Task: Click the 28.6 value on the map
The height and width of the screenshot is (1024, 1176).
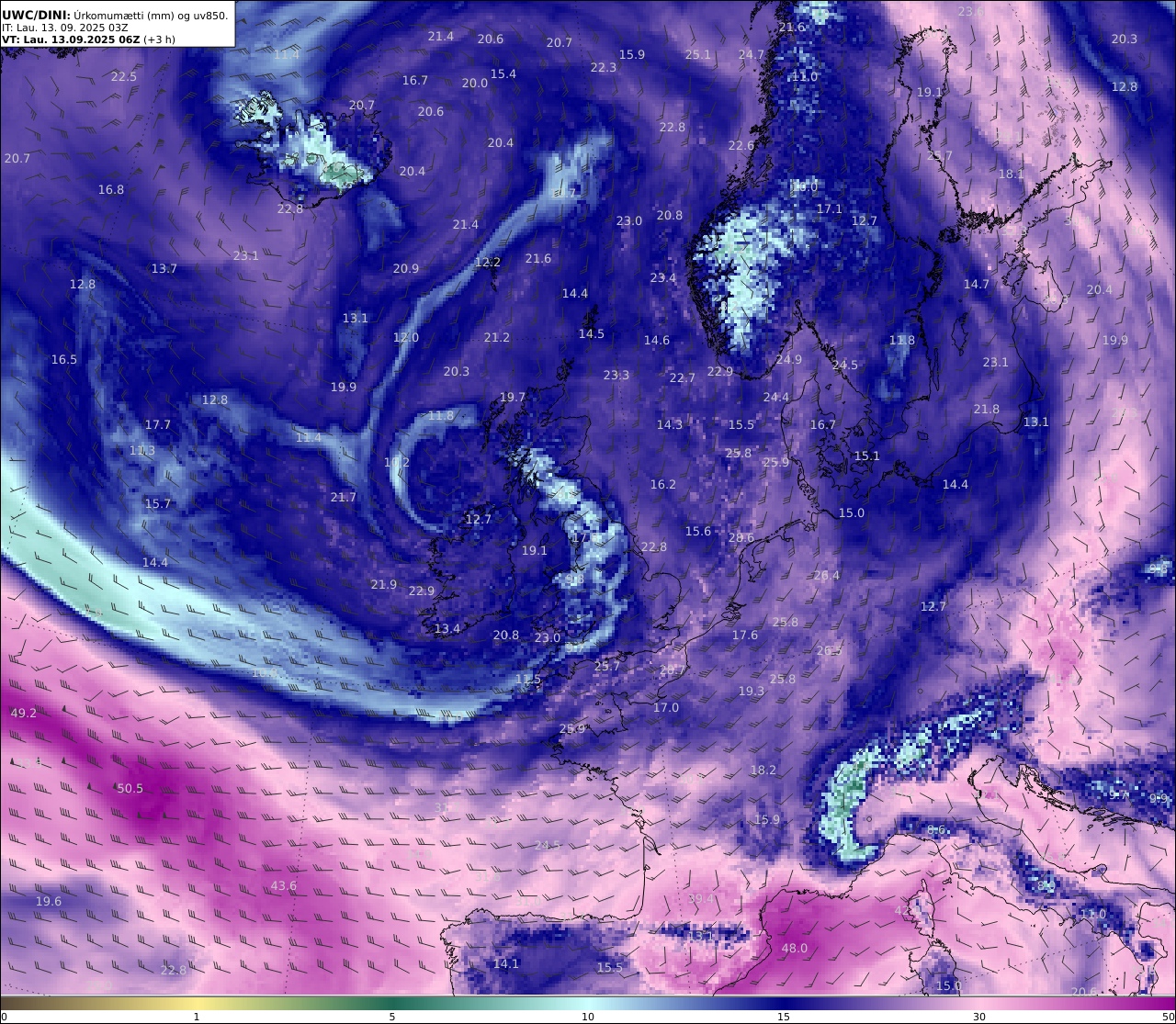Action: (741, 537)
